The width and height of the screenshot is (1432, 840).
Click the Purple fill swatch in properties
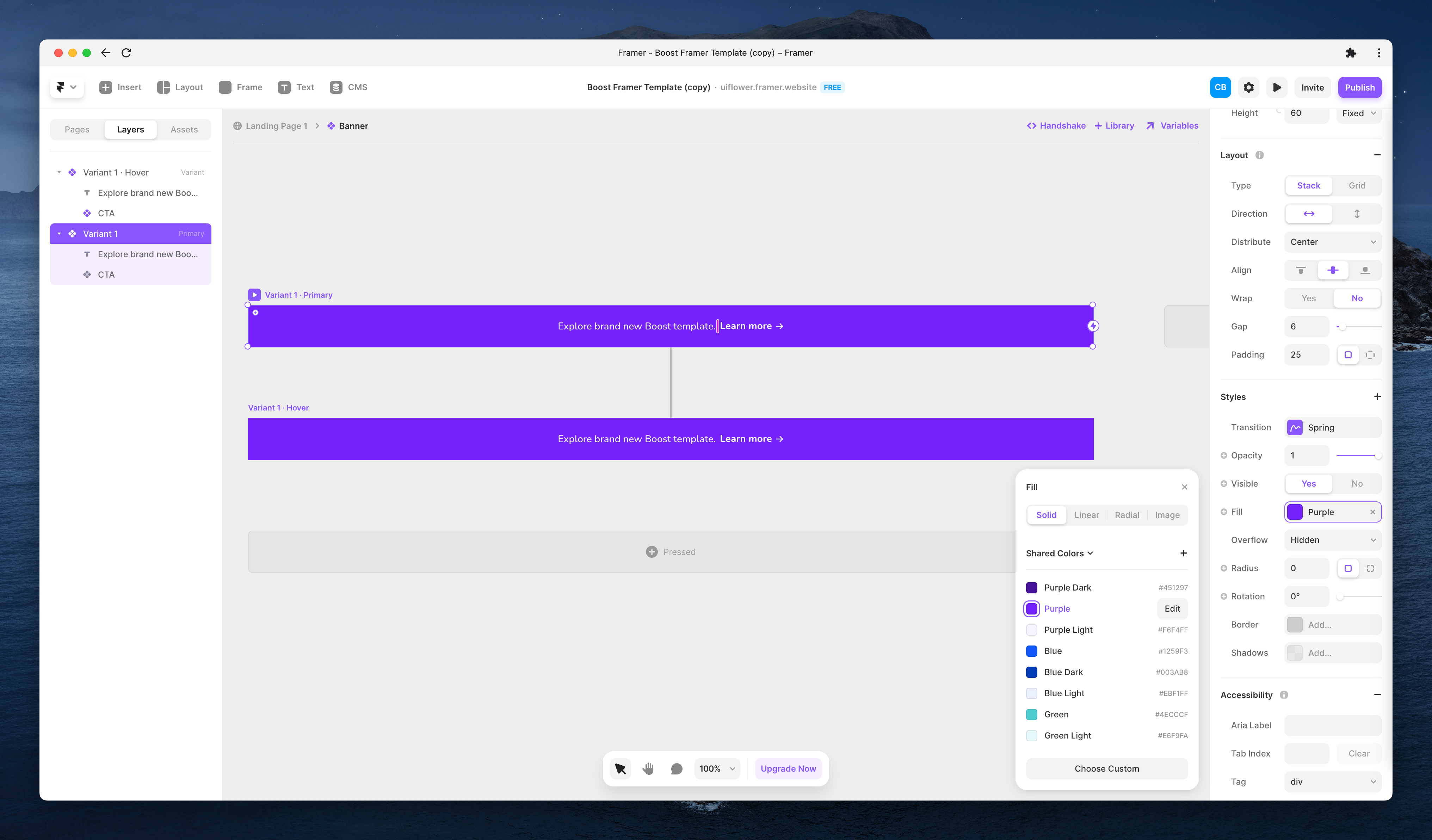click(x=1295, y=512)
